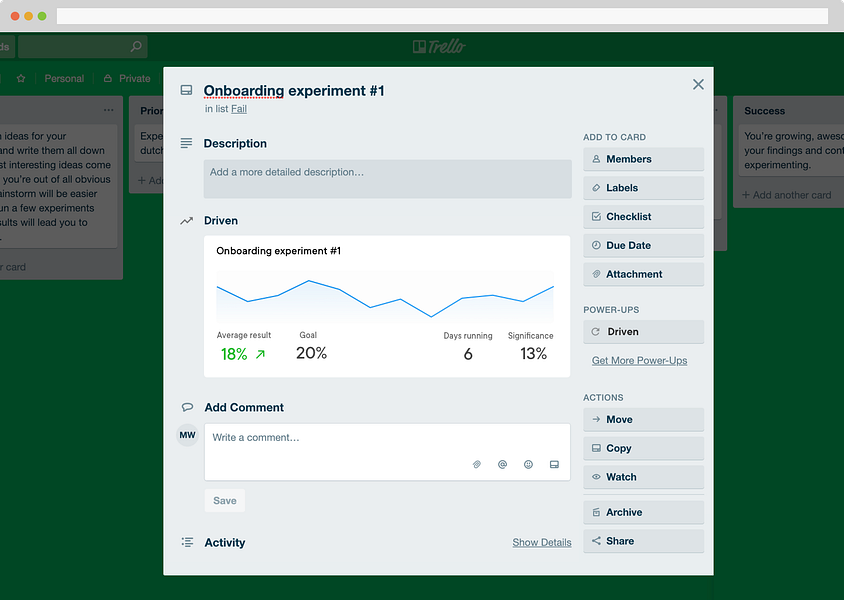Click the Fail list link
This screenshot has height=600, width=844.
(239, 109)
